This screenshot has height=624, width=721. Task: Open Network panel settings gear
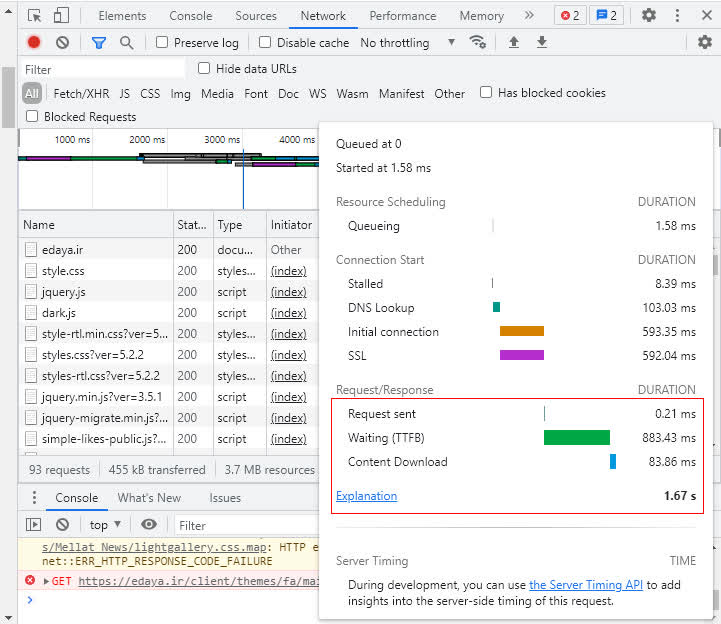[704, 42]
